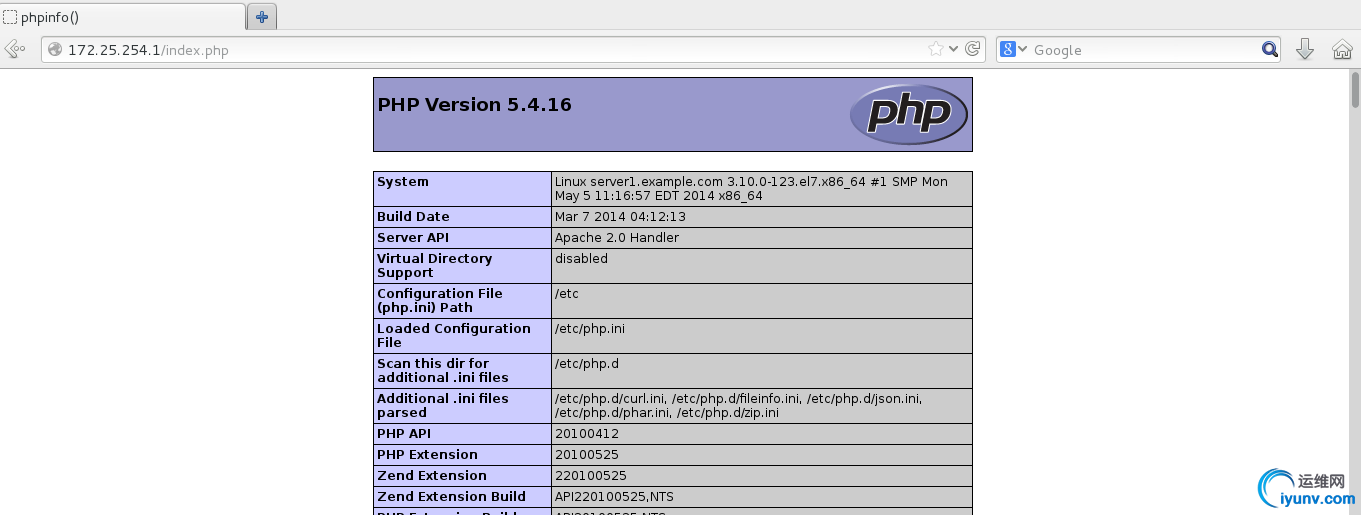Open the Downloads arrow icon
Image resolution: width=1361 pixels, height=515 pixels.
pos(1304,49)
